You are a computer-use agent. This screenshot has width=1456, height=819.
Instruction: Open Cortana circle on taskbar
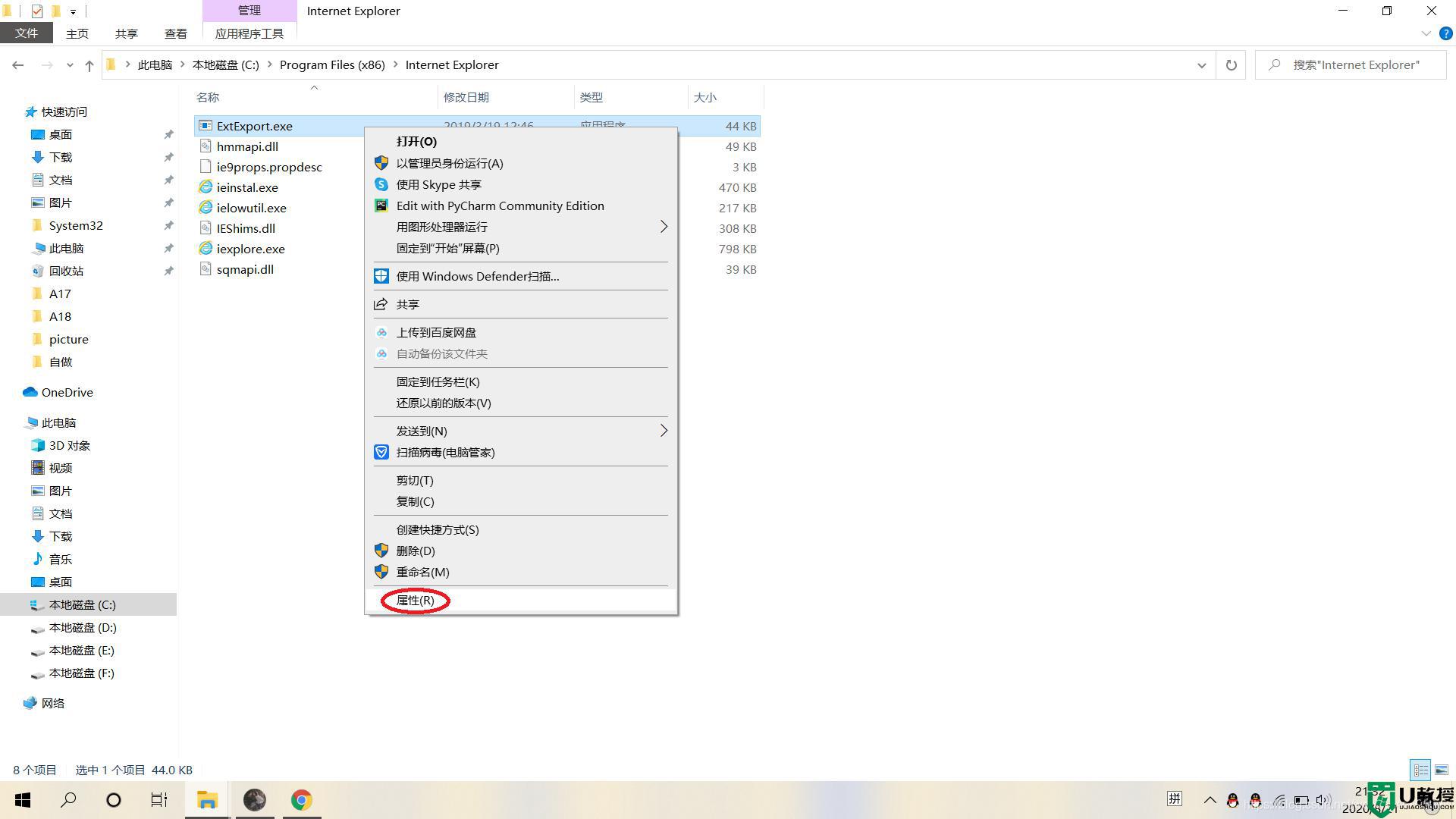(x=114, y=800)
